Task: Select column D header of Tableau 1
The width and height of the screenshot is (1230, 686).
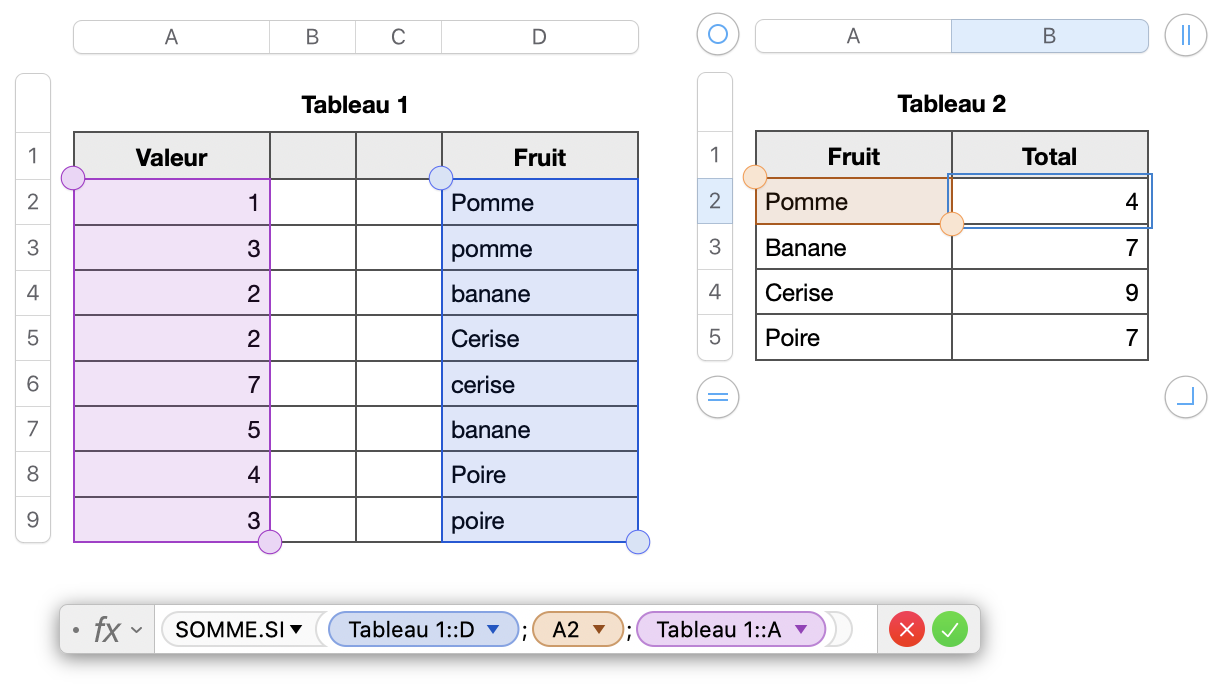Action: pyautogui.click(x=539, y=38)
